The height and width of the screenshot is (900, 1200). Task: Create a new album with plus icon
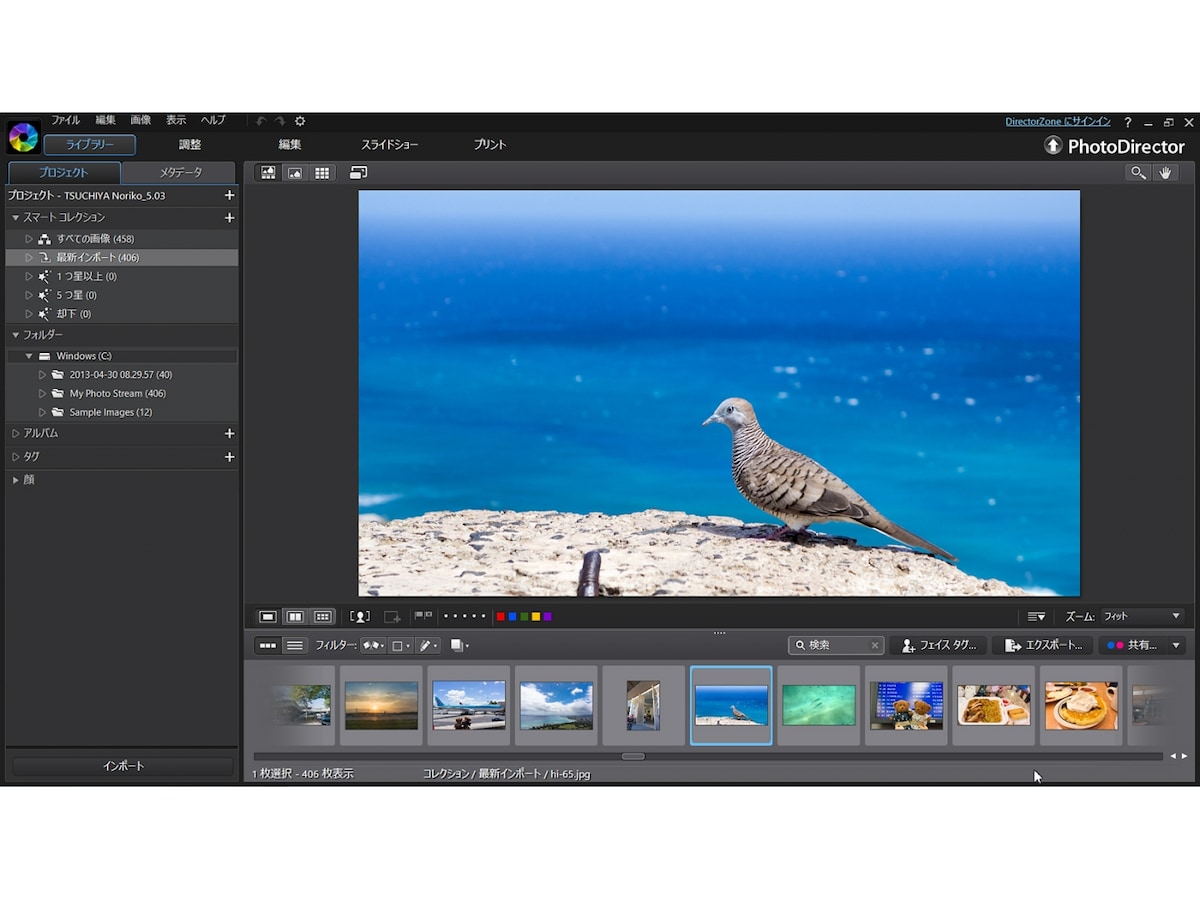229,434
